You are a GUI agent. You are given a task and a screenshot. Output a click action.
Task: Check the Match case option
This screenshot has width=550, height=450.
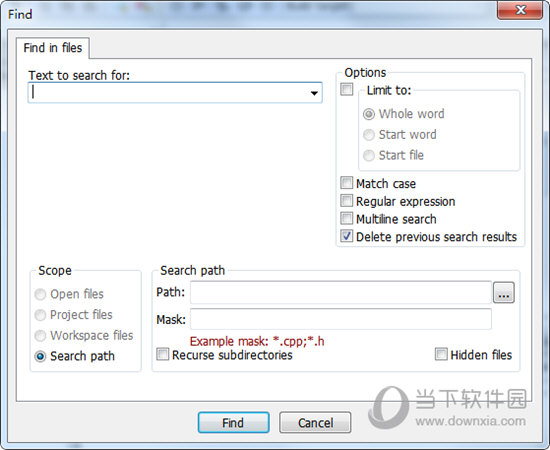pyautogui.click(x=347, y=183)
